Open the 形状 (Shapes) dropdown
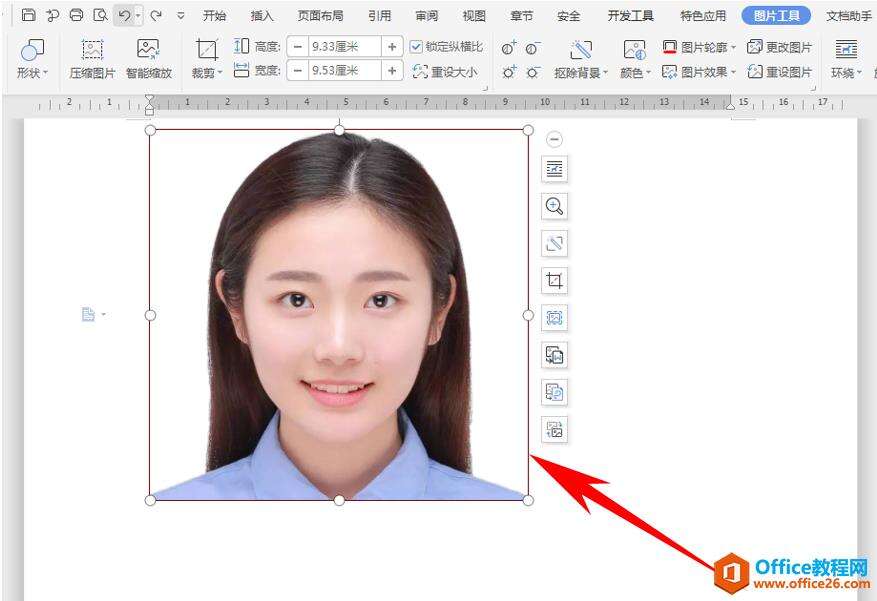877x601 pixels. [32, 59]
